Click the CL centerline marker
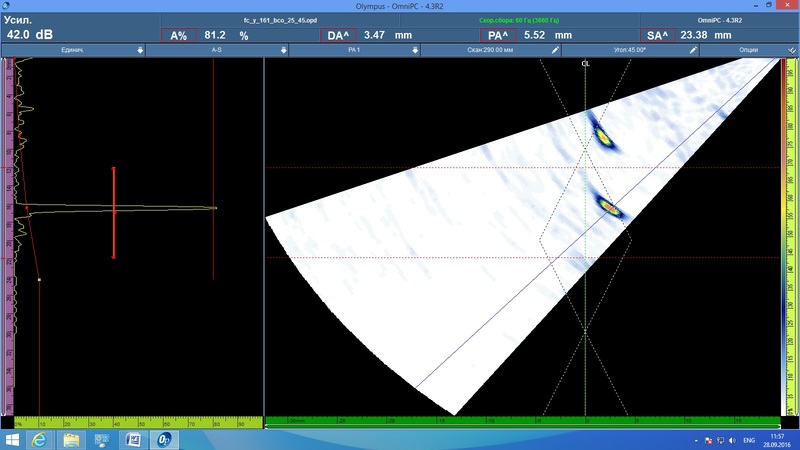800x450 pixels. pos(586,63)
